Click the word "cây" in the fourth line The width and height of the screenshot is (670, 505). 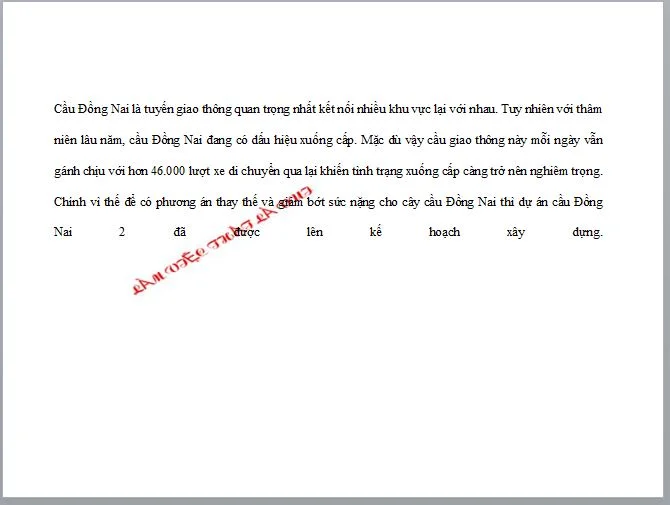coord(411,203)
